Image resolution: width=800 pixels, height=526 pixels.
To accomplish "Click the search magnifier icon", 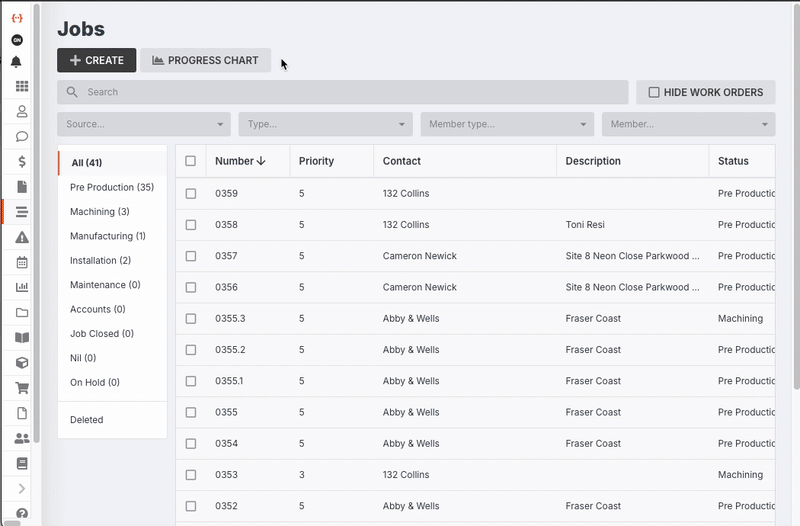I will click(72, 92).
